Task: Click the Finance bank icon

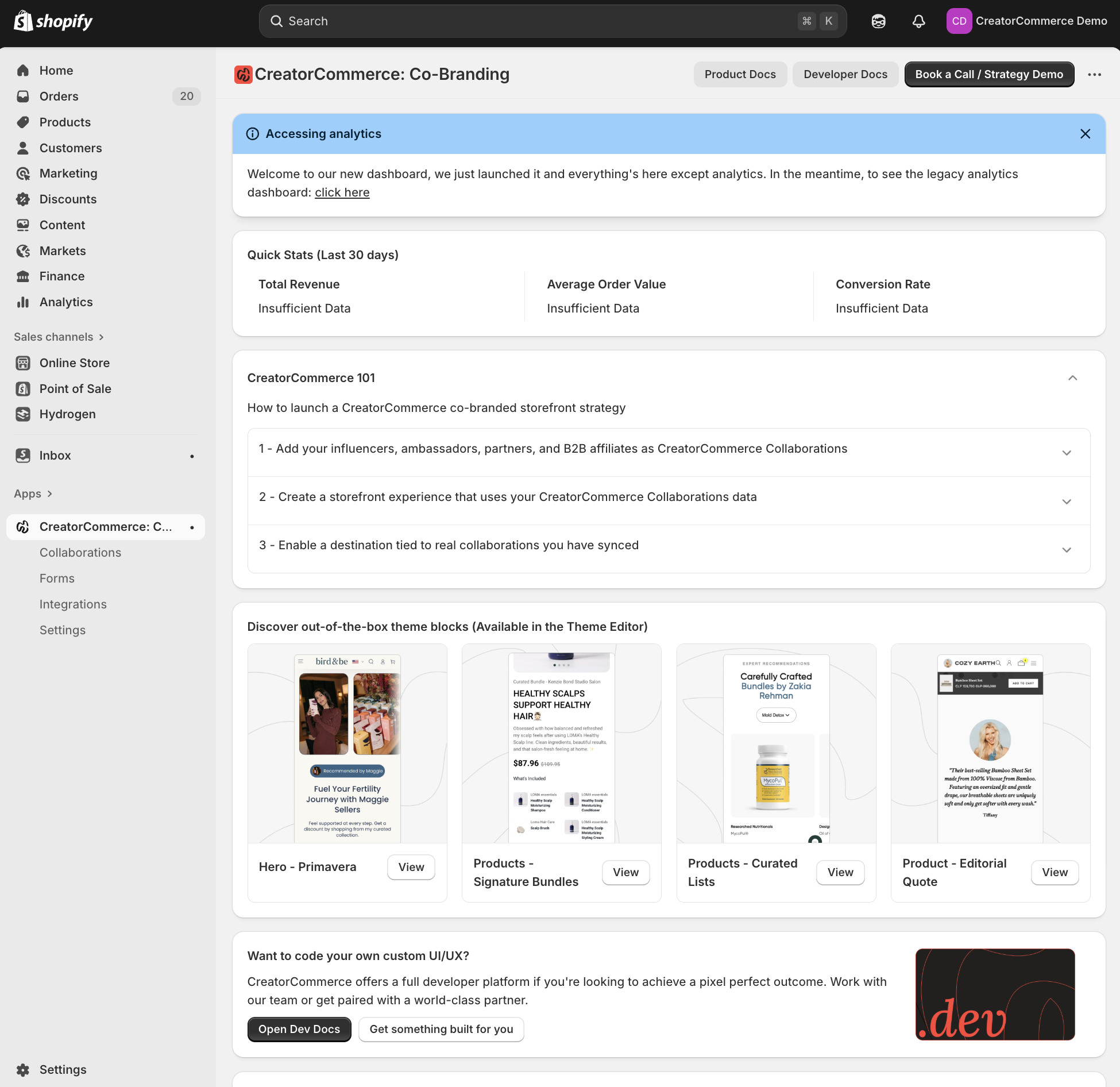Action: 23,276
